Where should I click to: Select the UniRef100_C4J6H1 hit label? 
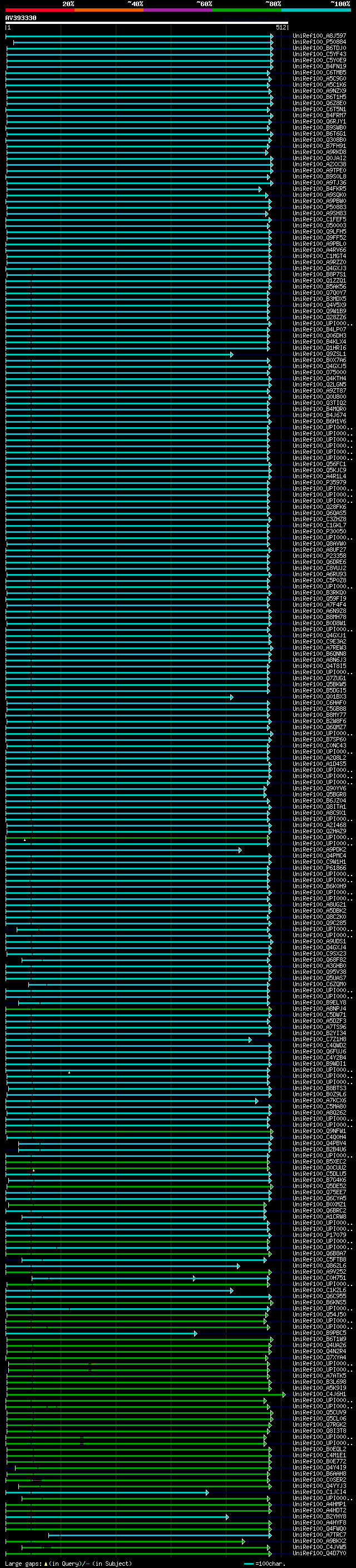[319, 1394]
